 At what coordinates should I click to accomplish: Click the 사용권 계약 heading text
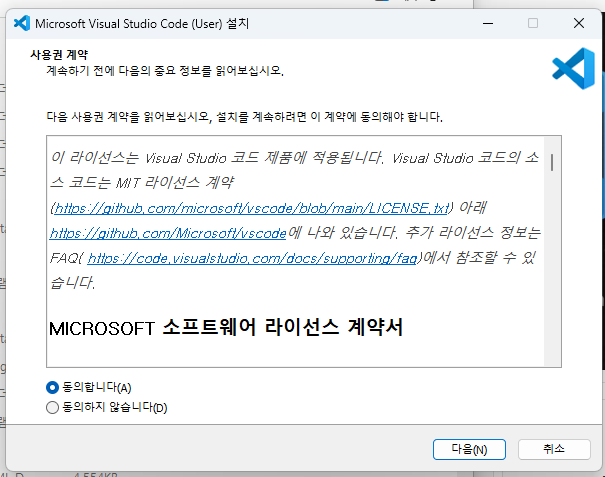[x=59, y=54]
